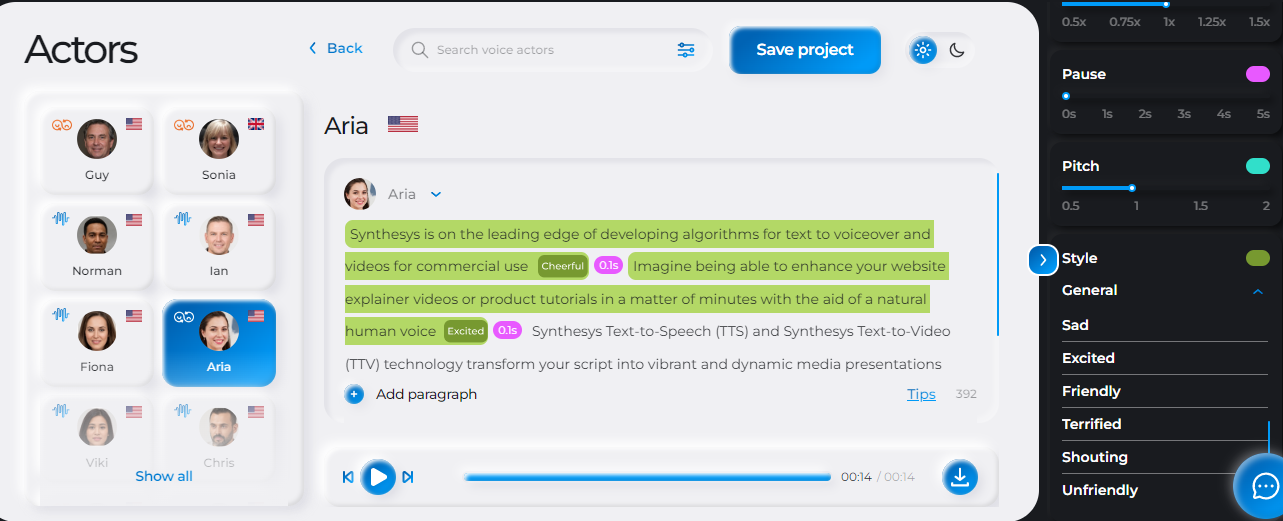Click the search magnifier icon
Image resolution: width=1283 pixels, height=521 pixels.
[x=420, y=50]
